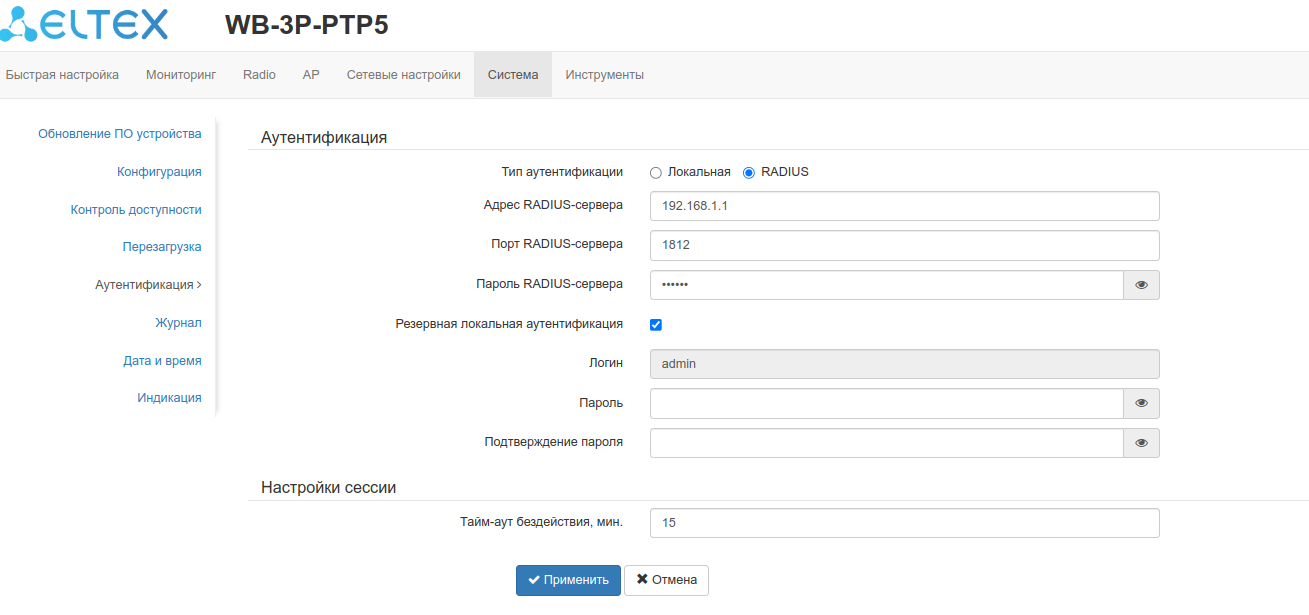Click the Отмена button
Viewport: 1309px width, 615px height.
(x=666, y=580)
